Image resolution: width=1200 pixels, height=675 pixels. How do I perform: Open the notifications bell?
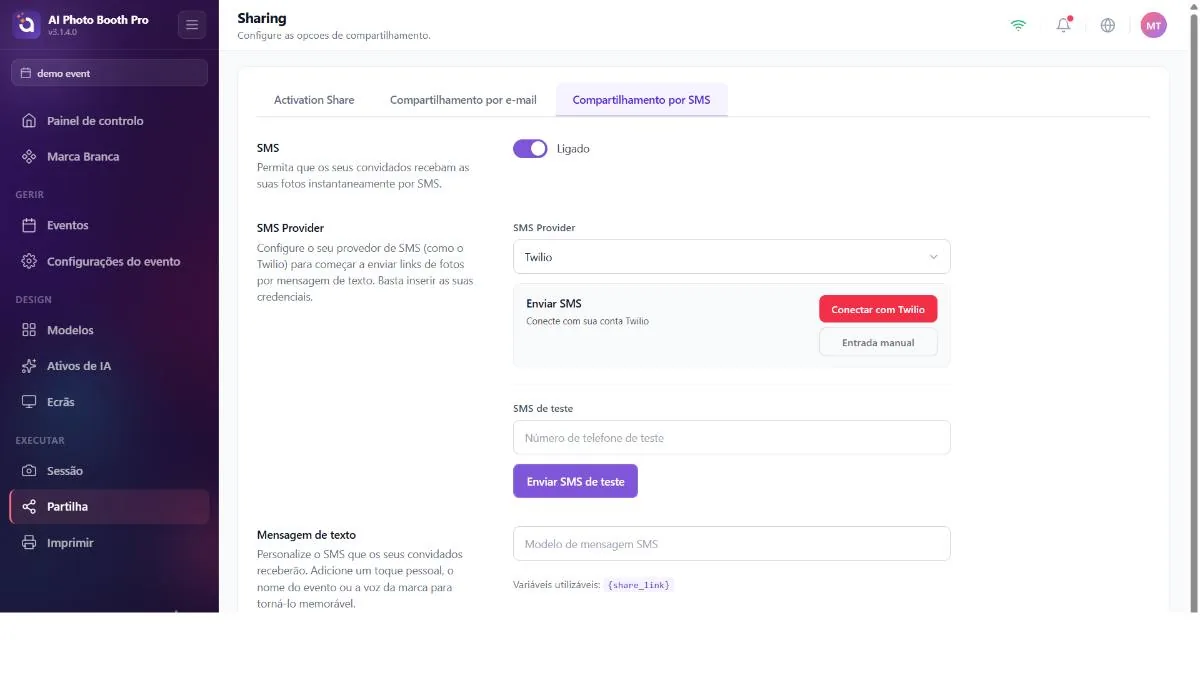[x=1063, y=25]
